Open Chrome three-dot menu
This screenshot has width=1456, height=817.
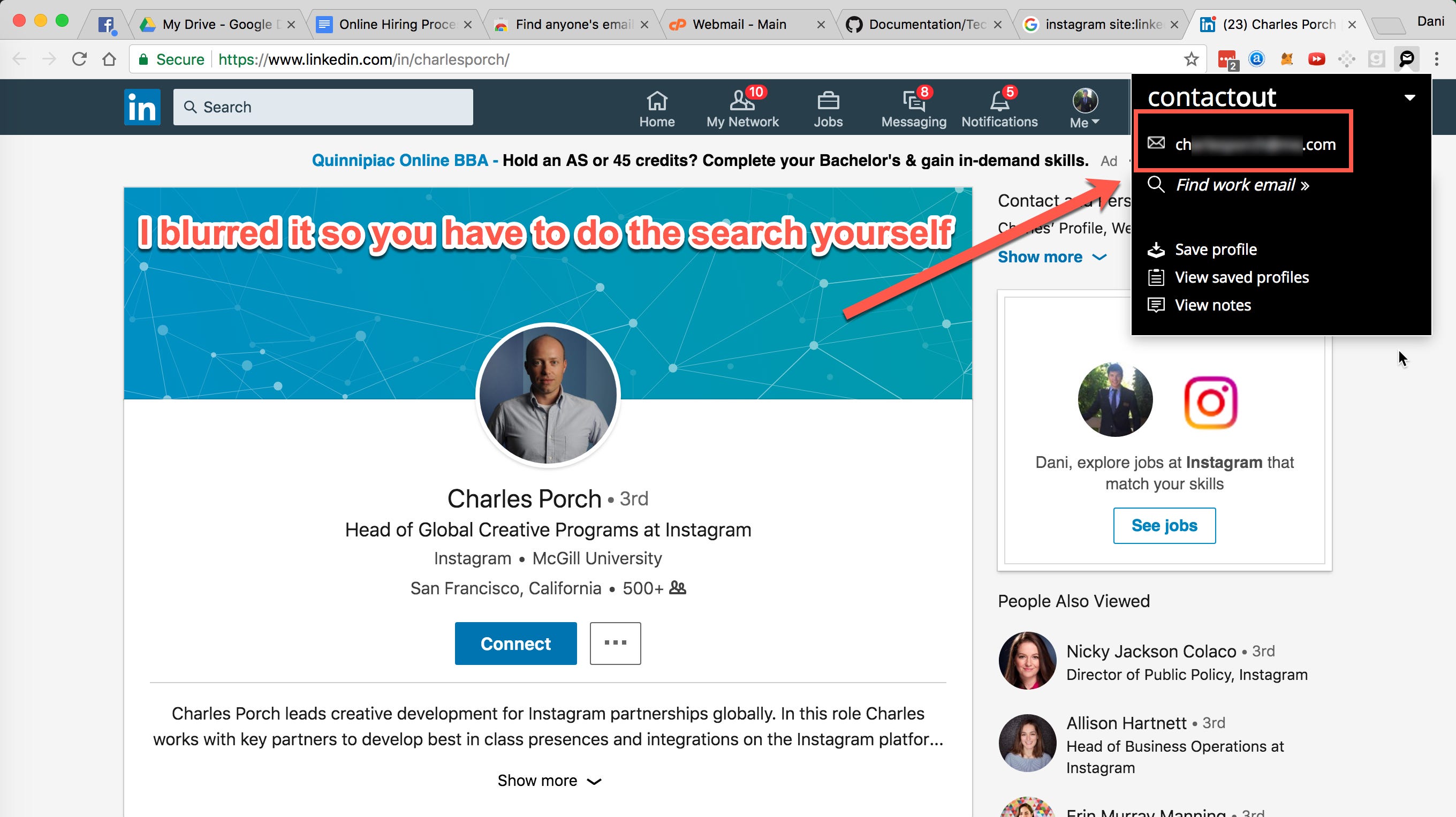pos(1436,59)
